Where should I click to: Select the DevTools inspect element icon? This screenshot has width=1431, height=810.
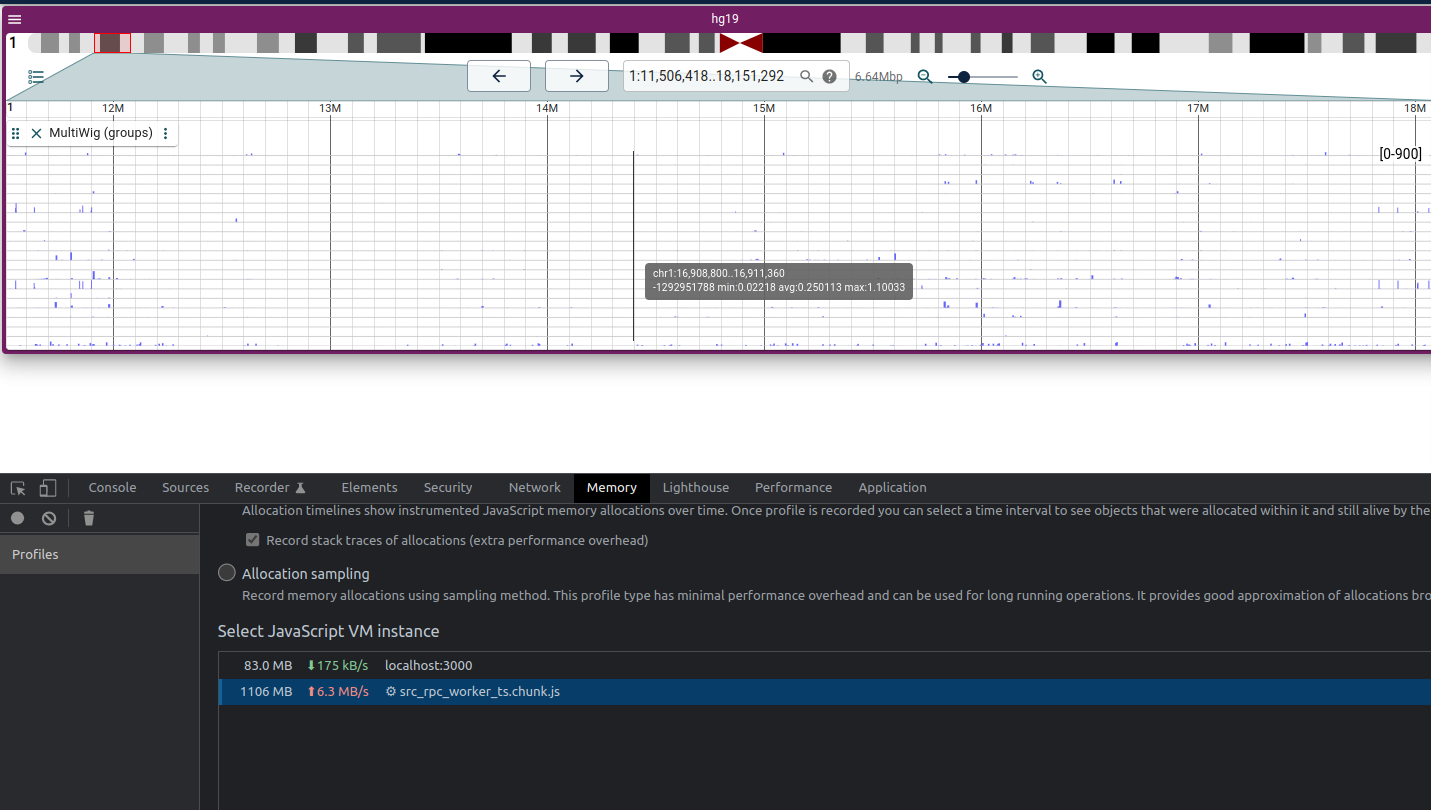(x=18, y=488)
